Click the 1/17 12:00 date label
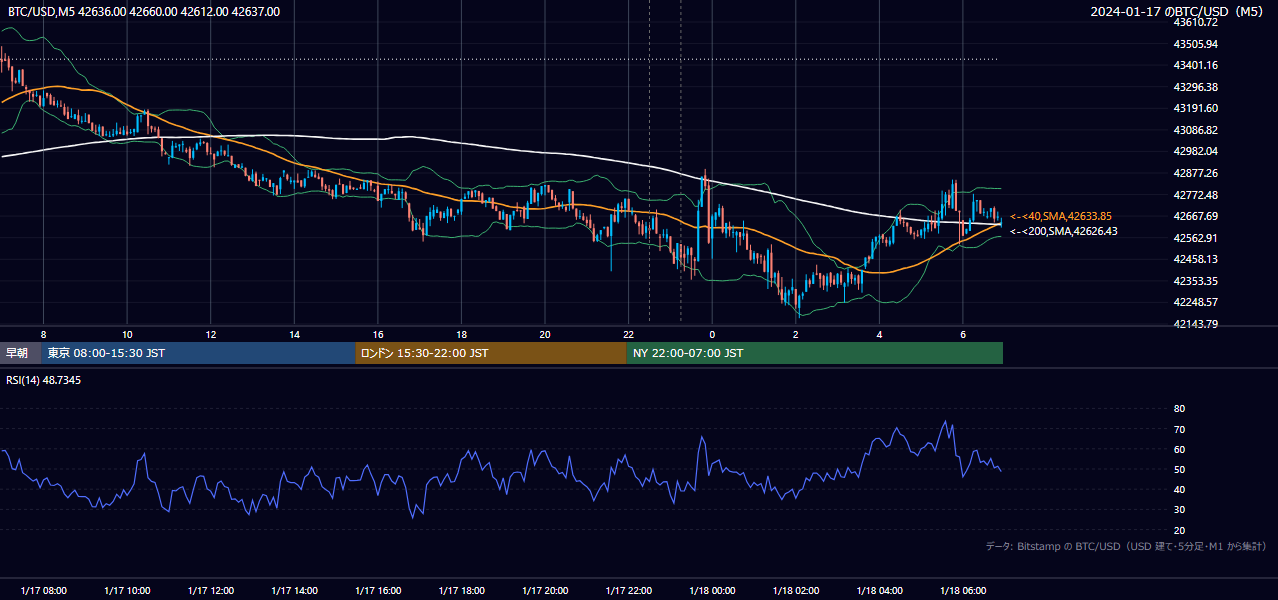Image resolution: width=1278 pixels, height=600 pixels. click(x=210, y=591)
